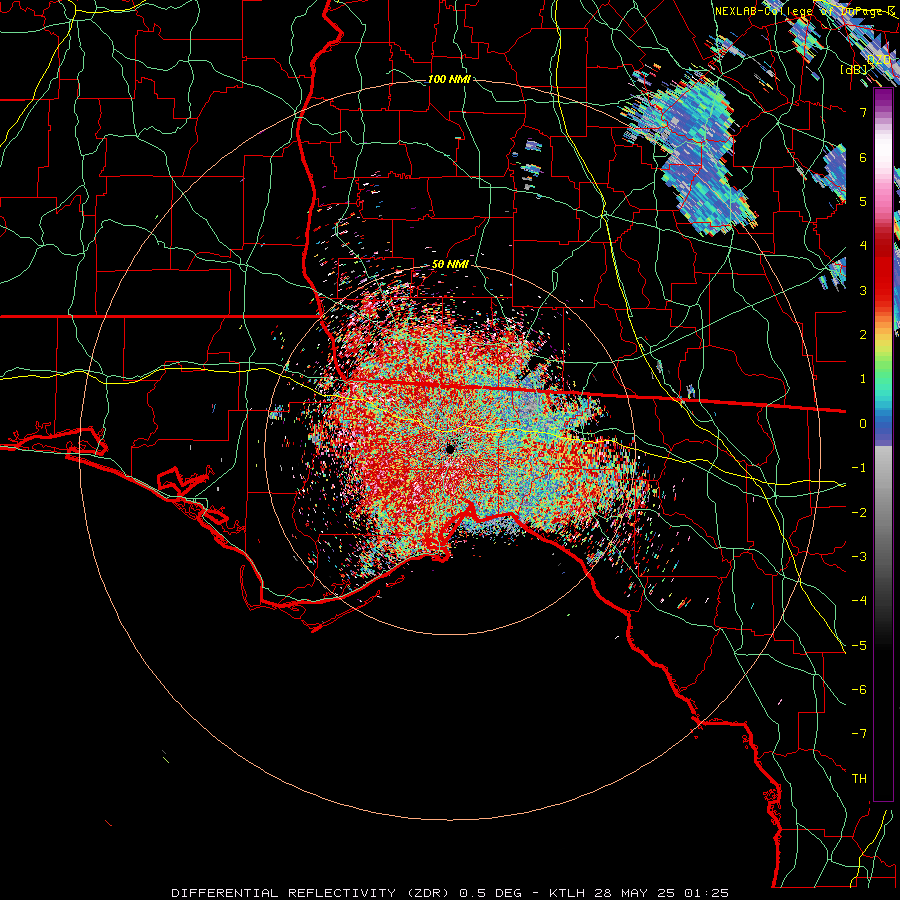Click the "7" value on the scale
This screenshot has height=900, width=900.
coord(863,112)
